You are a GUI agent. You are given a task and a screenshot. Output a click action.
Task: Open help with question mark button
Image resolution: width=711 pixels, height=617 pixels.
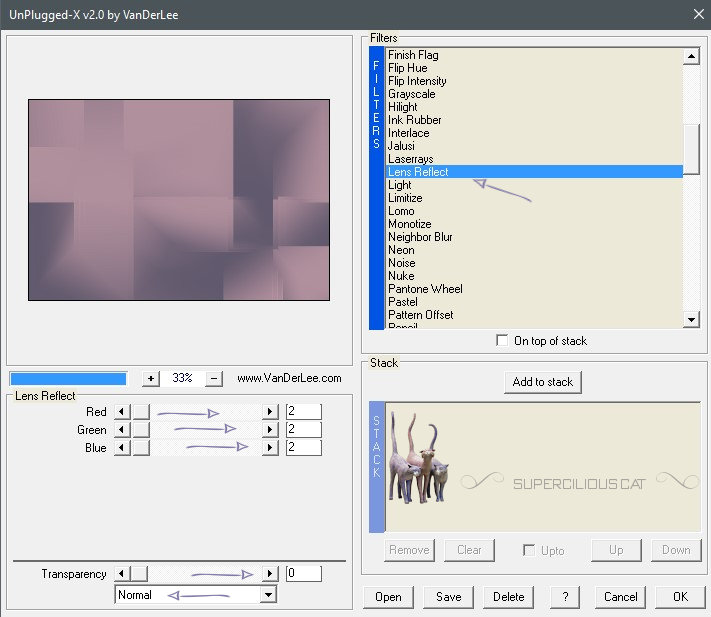[565, 597]
